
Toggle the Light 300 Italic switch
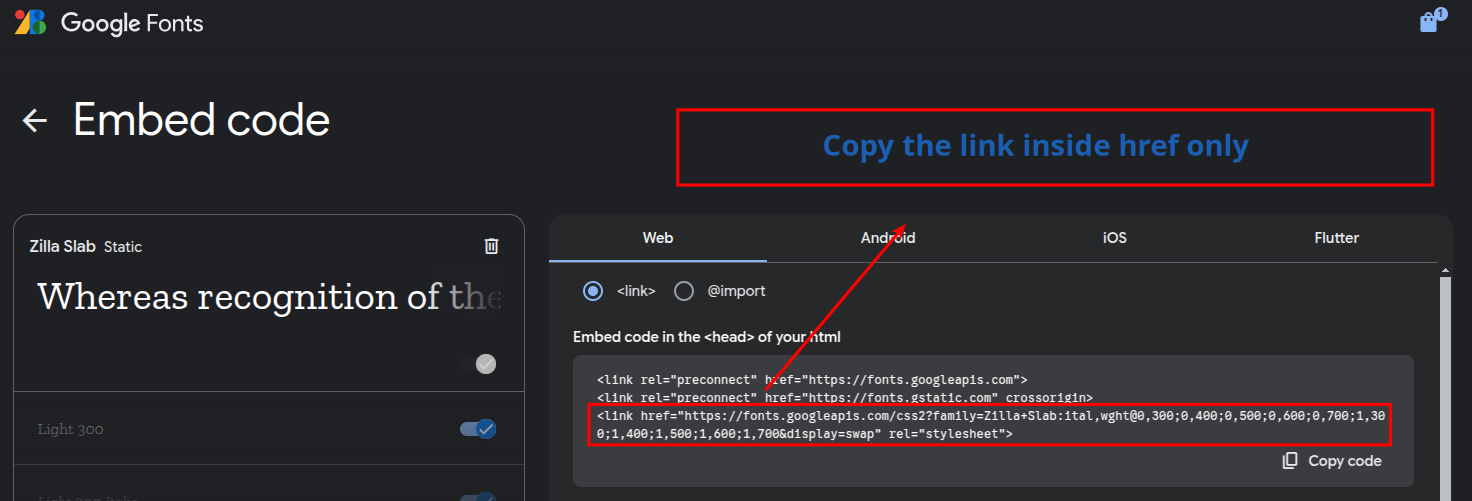click(x=478, y=496)
